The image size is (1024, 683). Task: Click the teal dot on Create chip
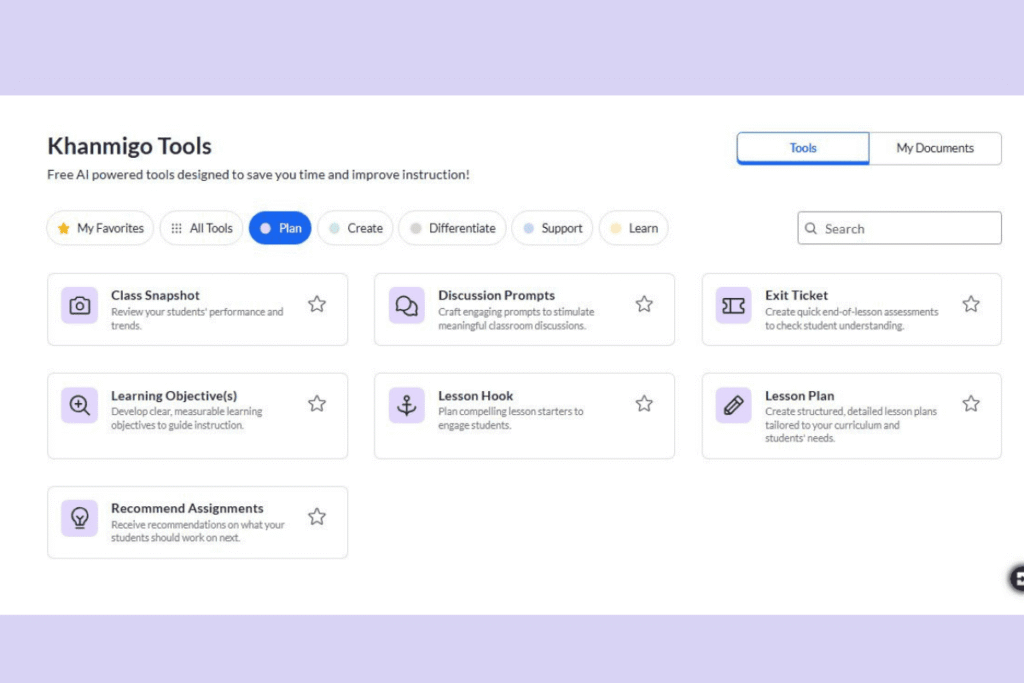(x=334, y=228)
